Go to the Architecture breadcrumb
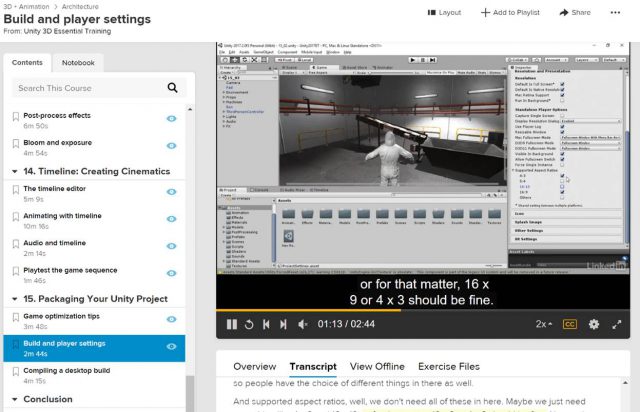The image size is (640, 412). coord(80,7)
